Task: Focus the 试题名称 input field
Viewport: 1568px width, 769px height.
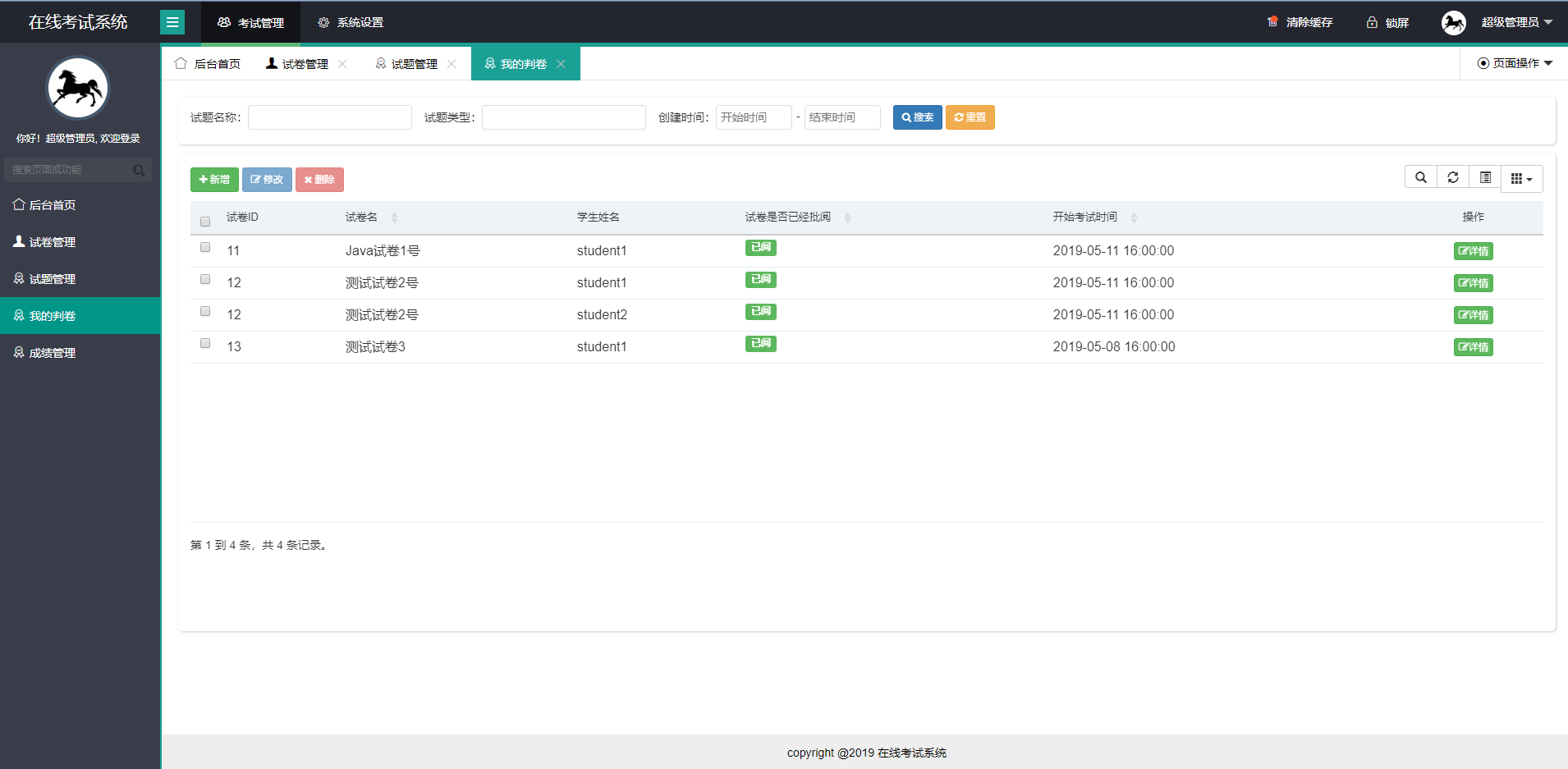Action: point(330,117)
